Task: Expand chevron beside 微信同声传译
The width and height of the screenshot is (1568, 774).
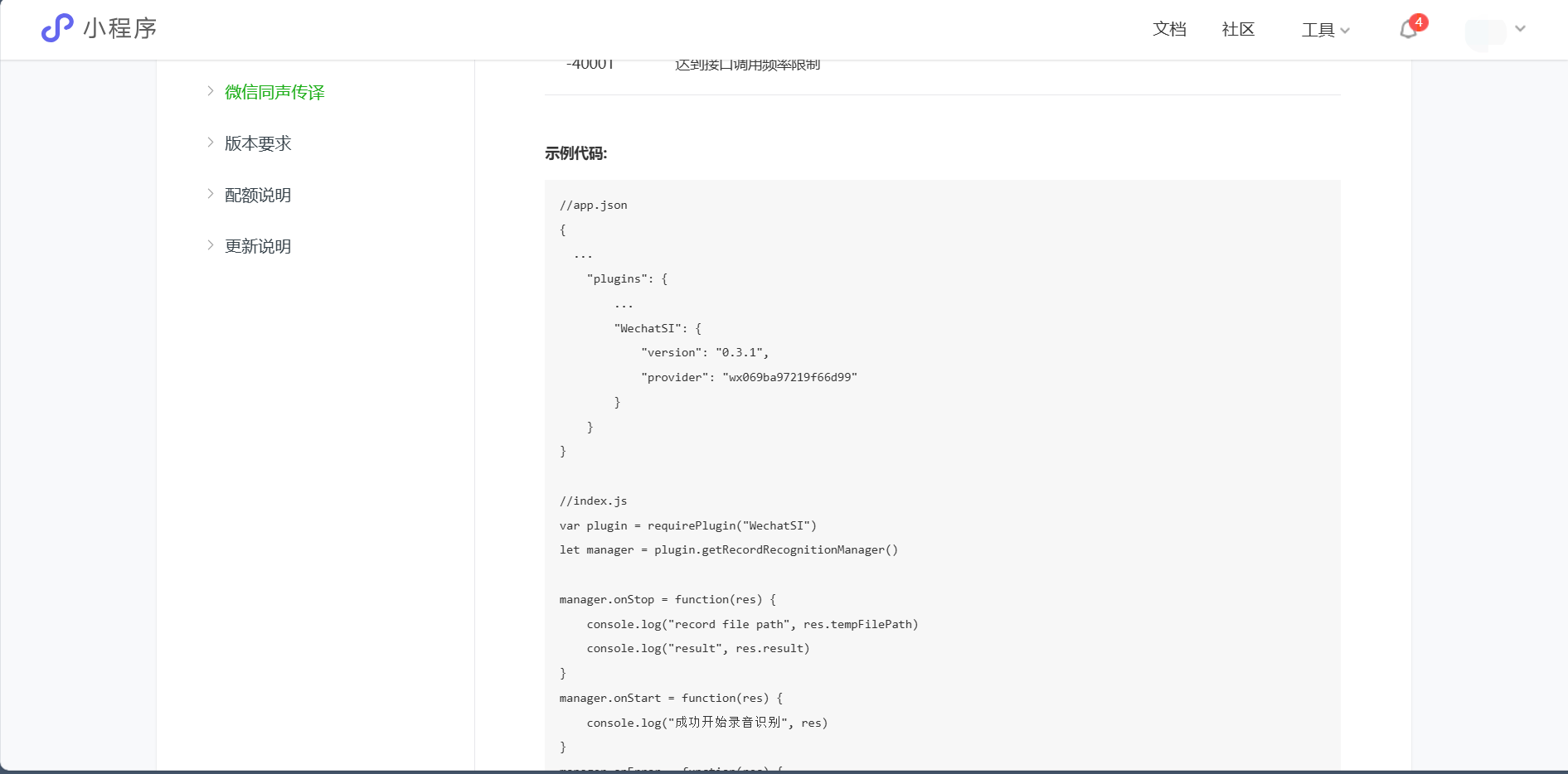Action: 211,91
